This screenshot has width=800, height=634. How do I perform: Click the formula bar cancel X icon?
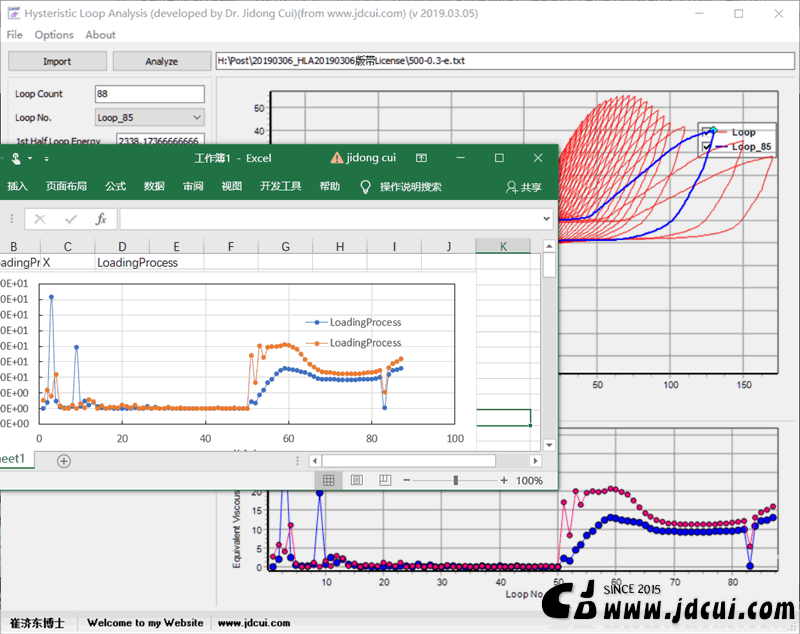pyautogui.click(x=40, y=219)
